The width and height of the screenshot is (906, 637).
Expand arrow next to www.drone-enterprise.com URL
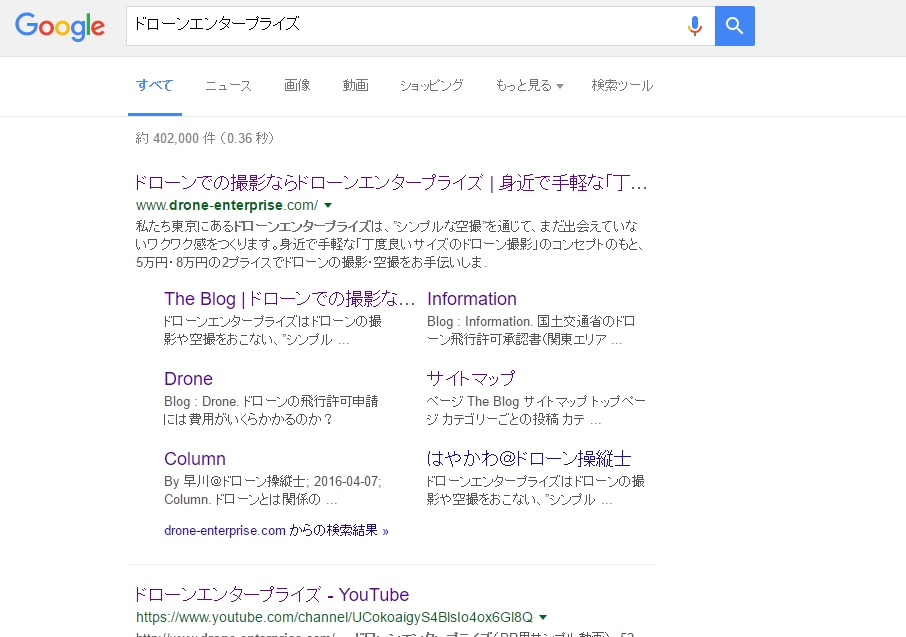328,205
